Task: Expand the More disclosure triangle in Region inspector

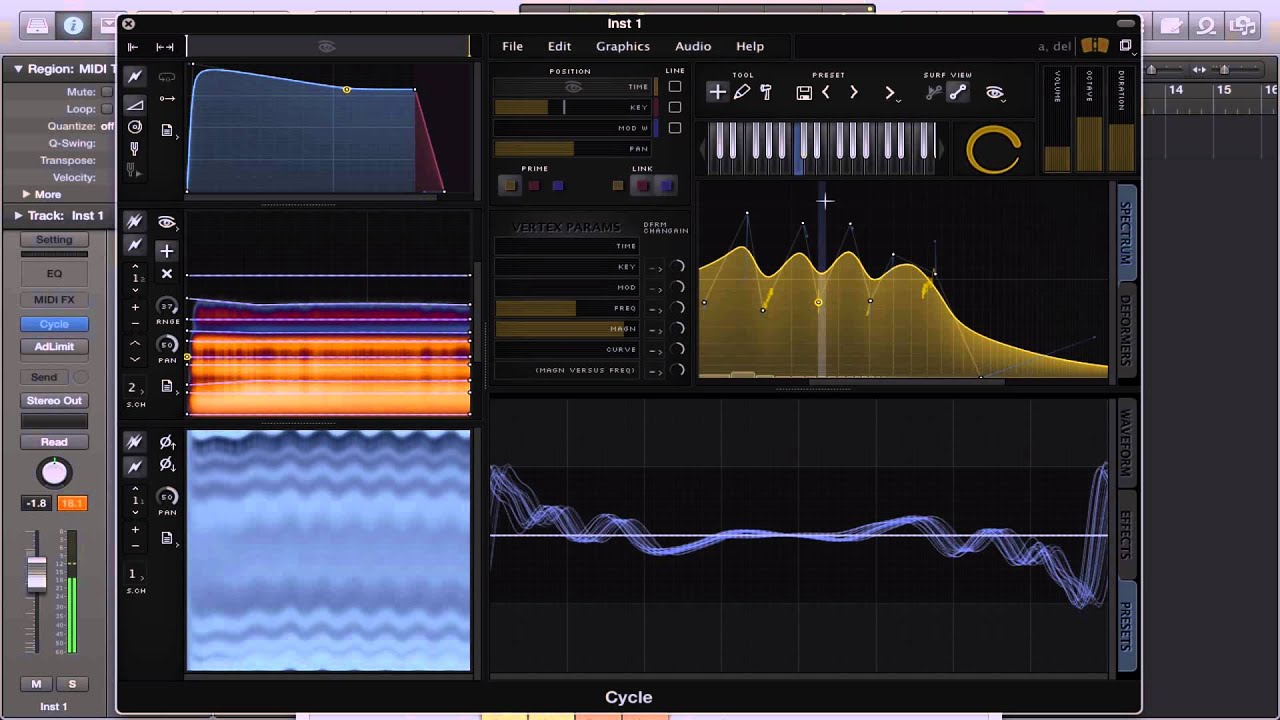Action: pos(27,194)
